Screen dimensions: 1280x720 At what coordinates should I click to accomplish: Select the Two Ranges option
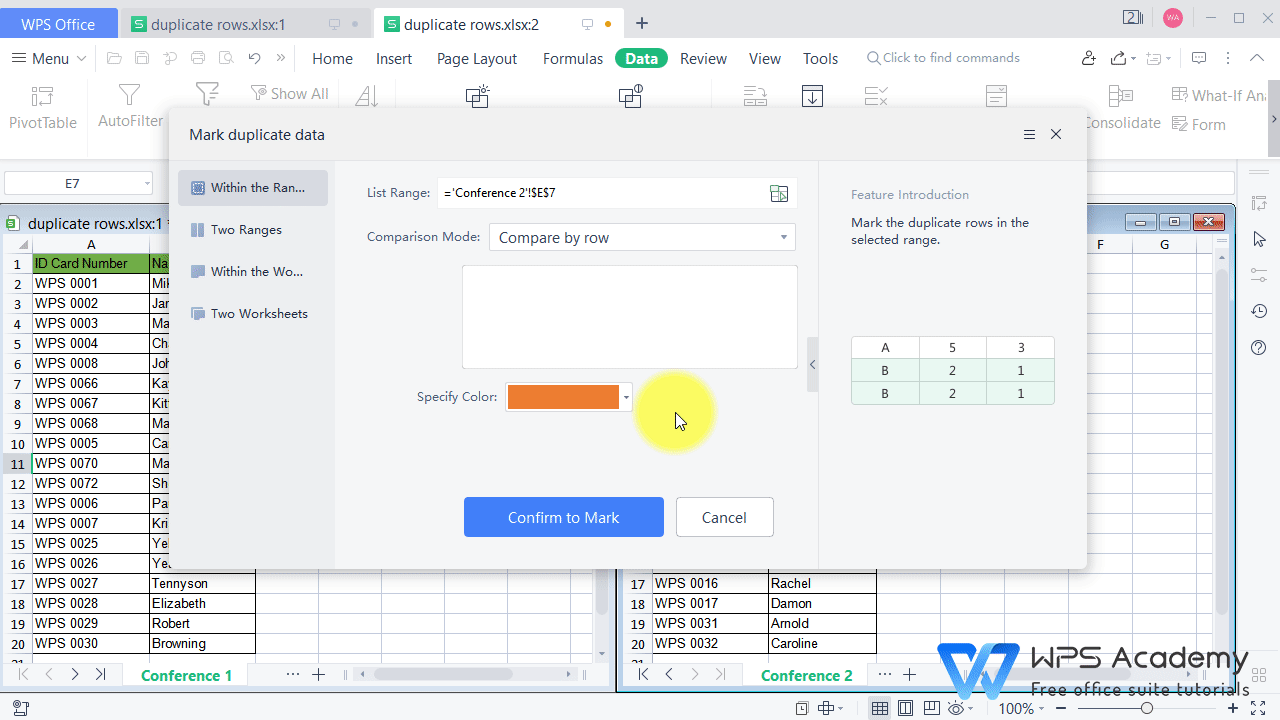pyautogui.click(x=246, y=229)
